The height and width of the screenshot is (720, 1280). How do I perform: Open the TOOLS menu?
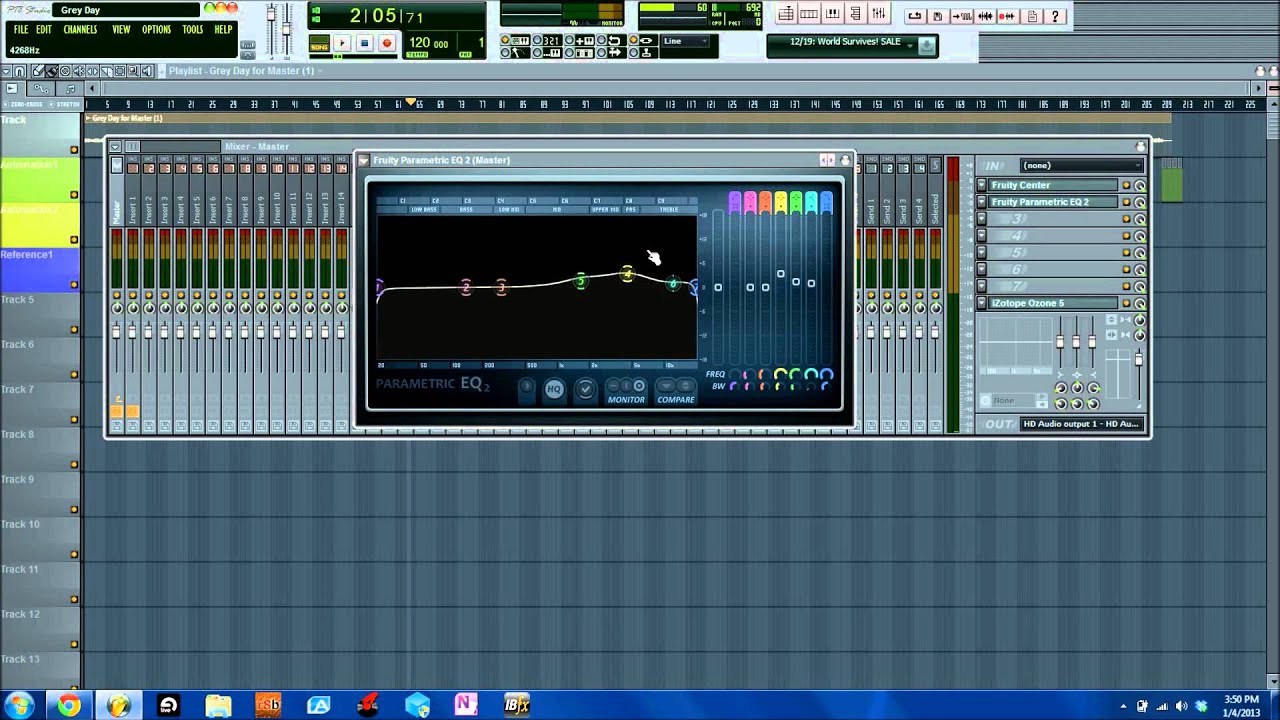pos(193,30)
